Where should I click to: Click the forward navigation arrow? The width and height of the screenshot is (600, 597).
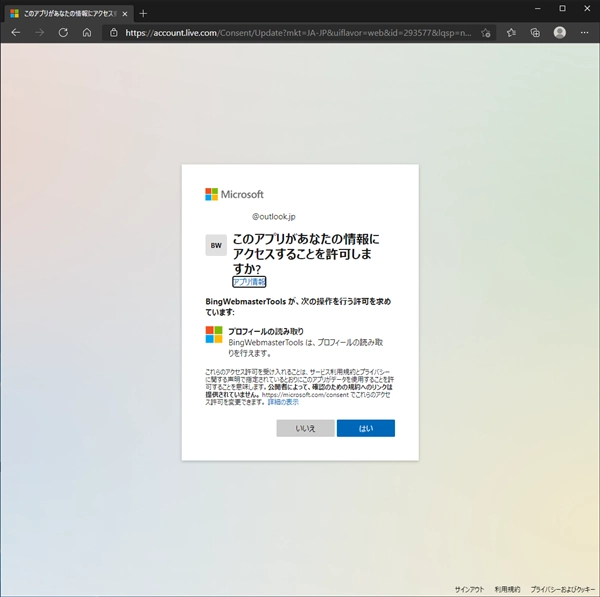(39, 33)
